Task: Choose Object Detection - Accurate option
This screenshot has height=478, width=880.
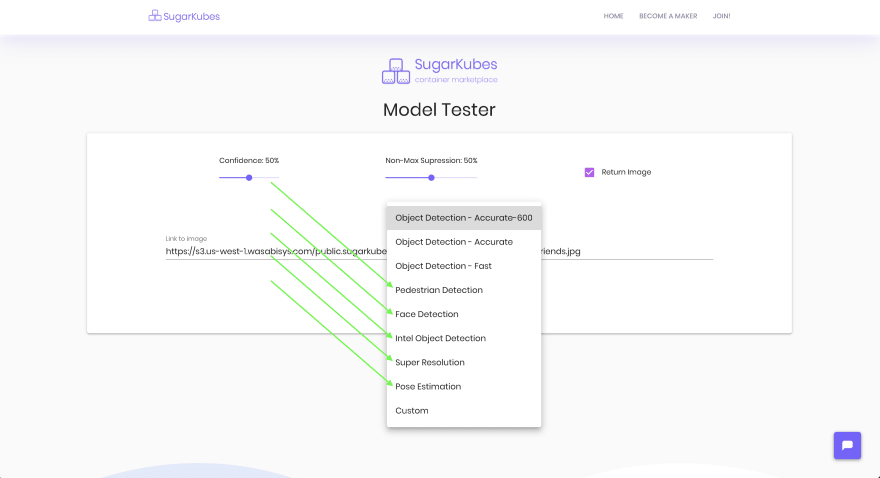Action: tap(464, 242)
